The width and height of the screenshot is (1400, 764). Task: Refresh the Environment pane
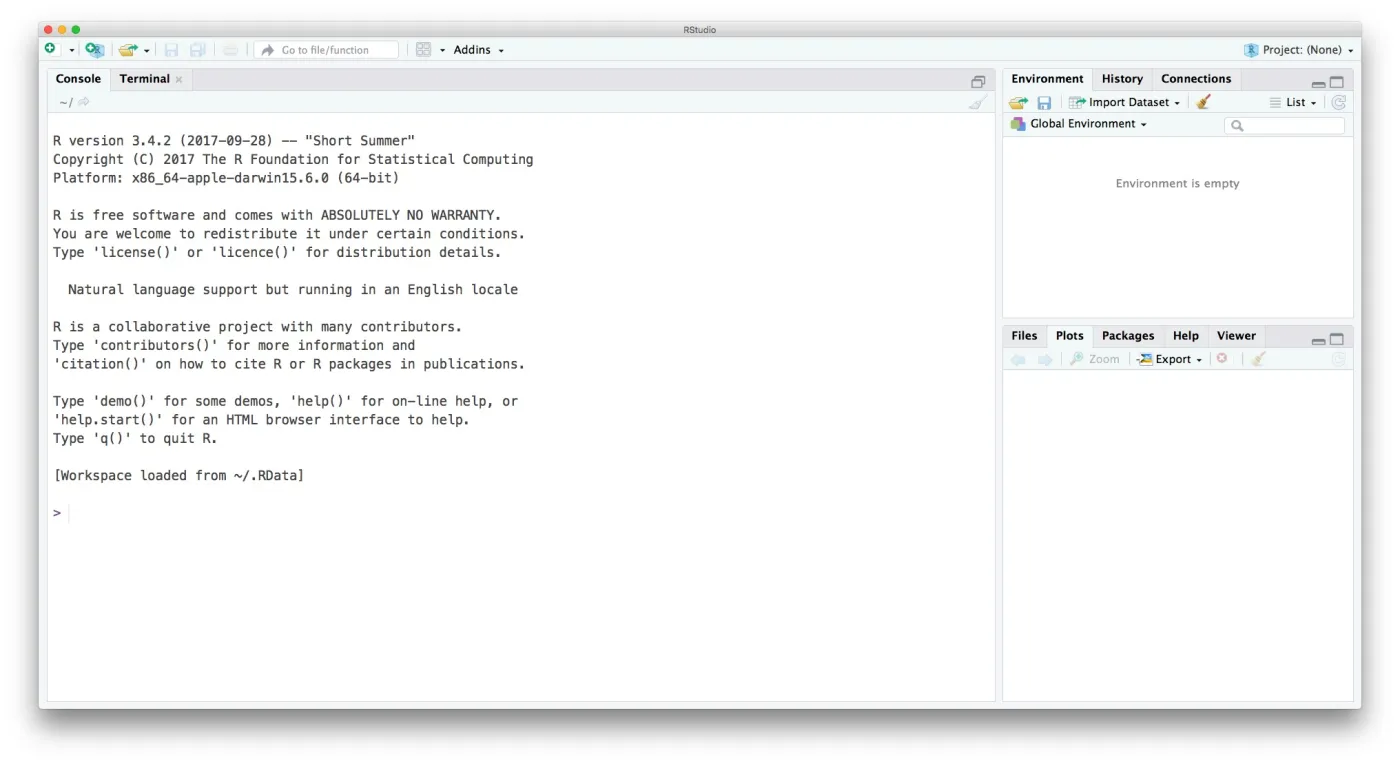pyautogui.click(x=1338, y=102)
